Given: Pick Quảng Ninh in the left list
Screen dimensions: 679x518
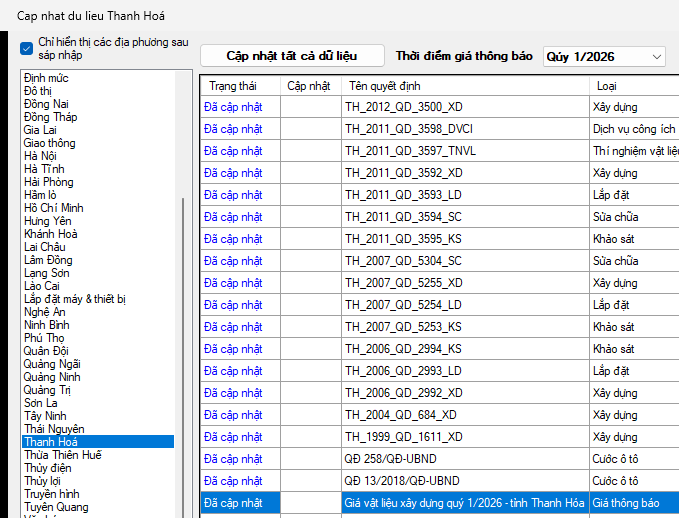Looking at the screenshot, I should pyautogui.click(x=52, y=377).
